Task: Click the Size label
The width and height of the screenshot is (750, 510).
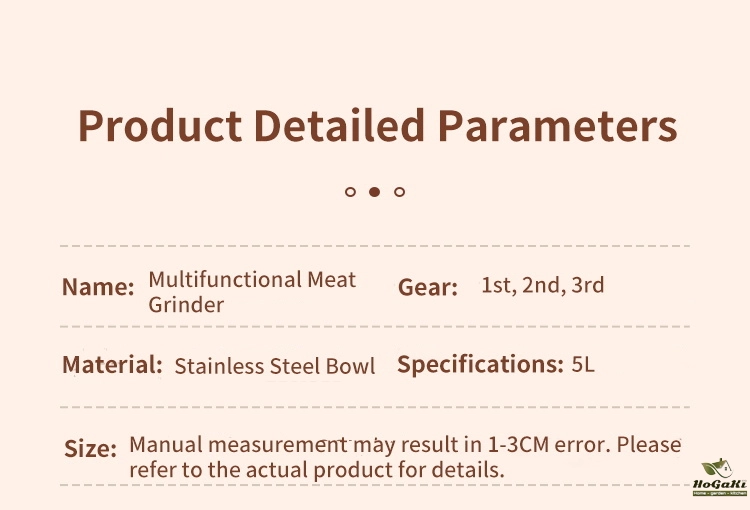Action: 91,448
